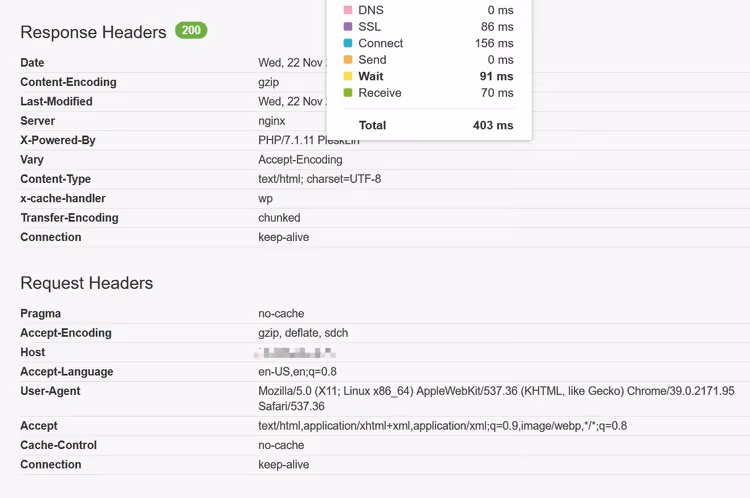Click the Response Headers heading
The image size is (750, 498).
click(93, 32)
